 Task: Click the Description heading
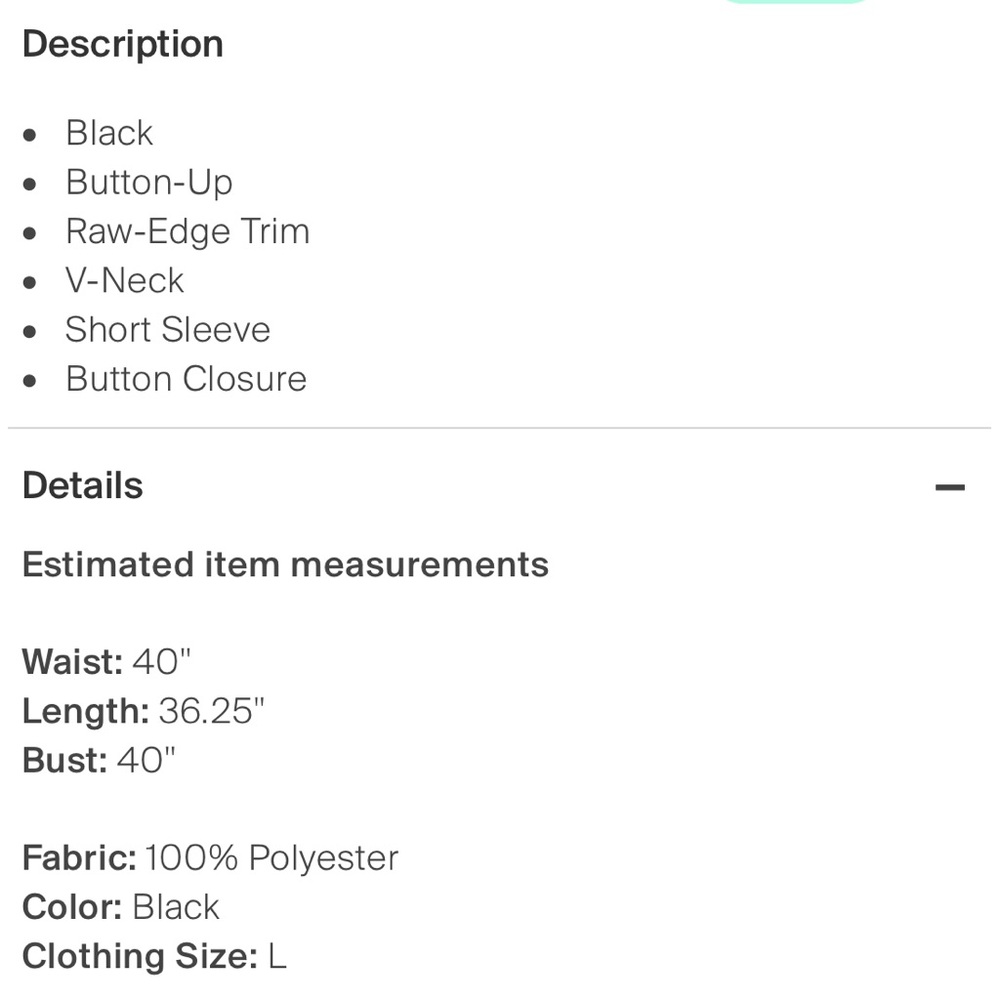point(123,44)
